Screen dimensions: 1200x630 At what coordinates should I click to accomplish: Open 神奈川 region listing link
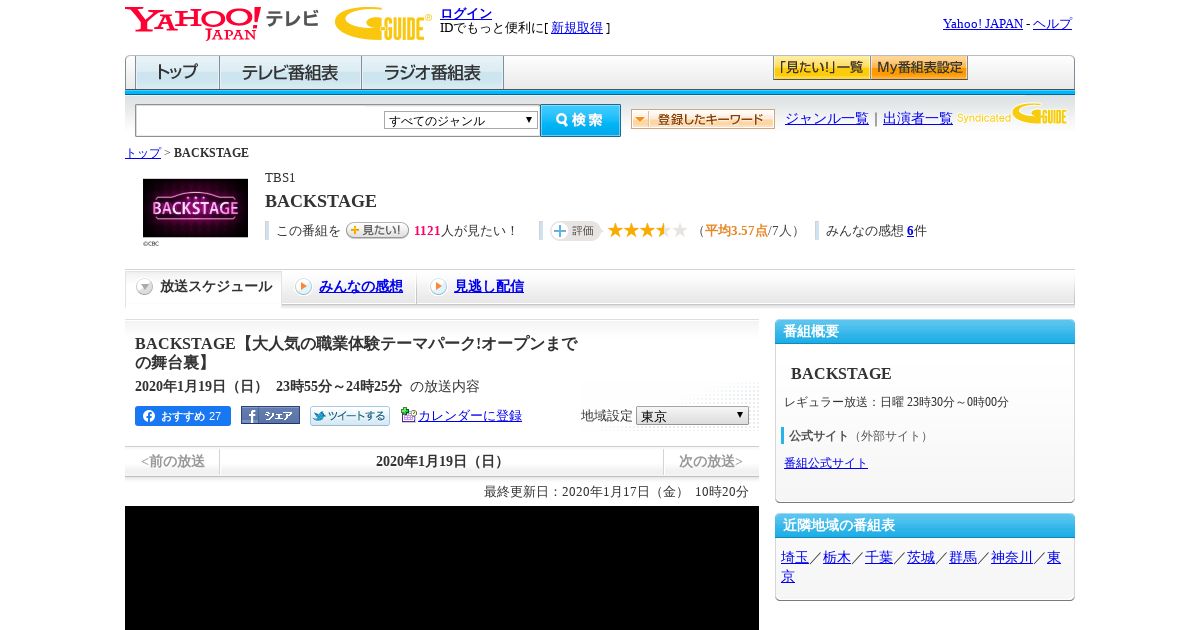coord(1012,557)
